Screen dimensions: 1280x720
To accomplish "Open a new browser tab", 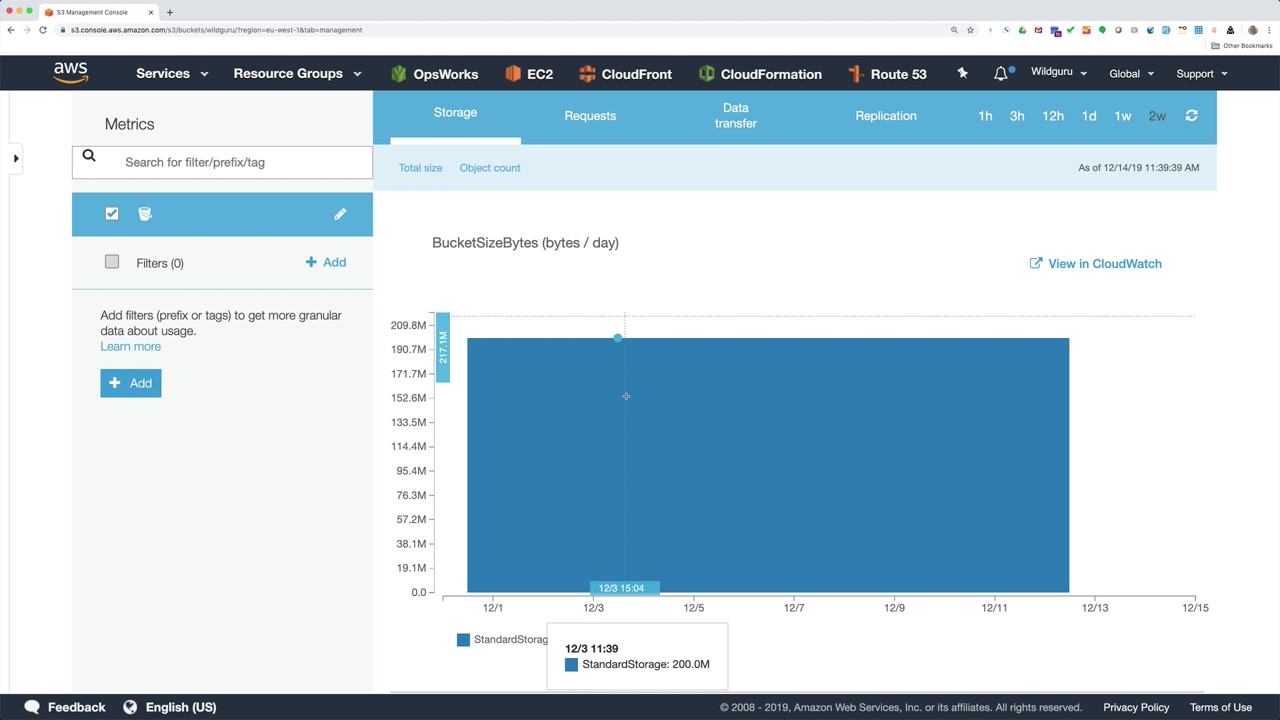I will click(170, 12).
